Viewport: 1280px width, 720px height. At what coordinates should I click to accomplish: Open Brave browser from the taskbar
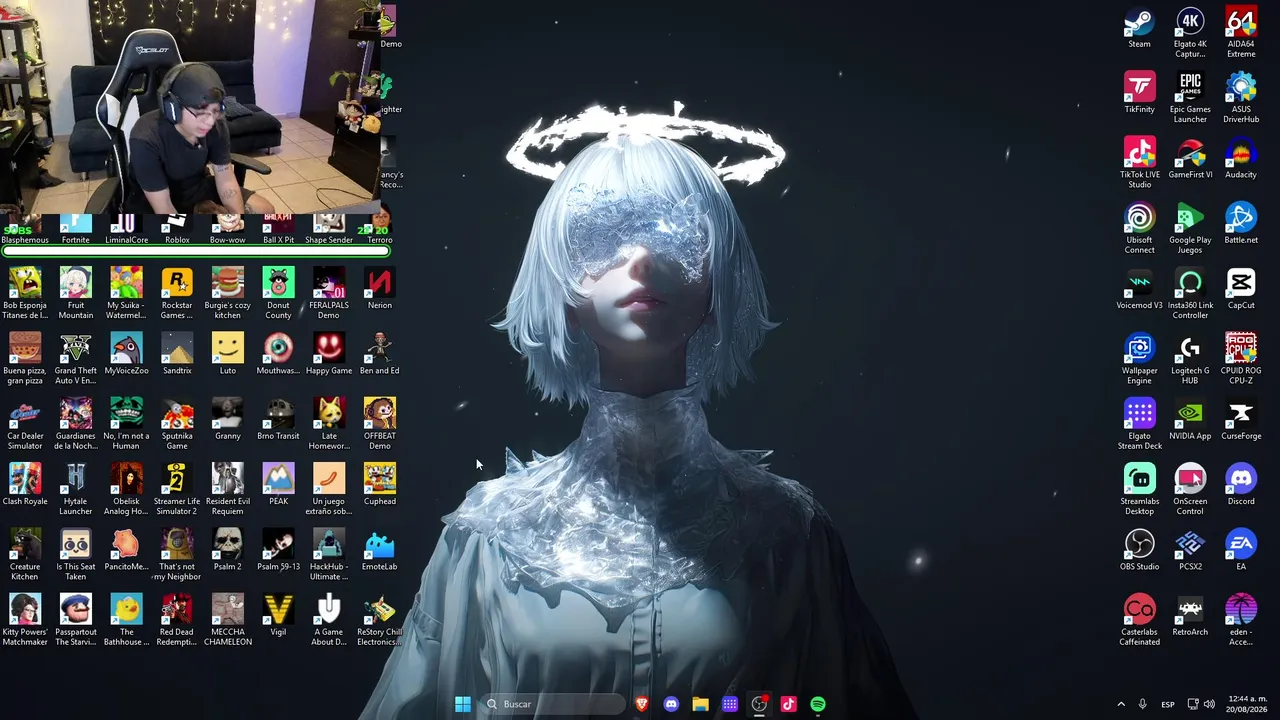click(x=642, y=704)
